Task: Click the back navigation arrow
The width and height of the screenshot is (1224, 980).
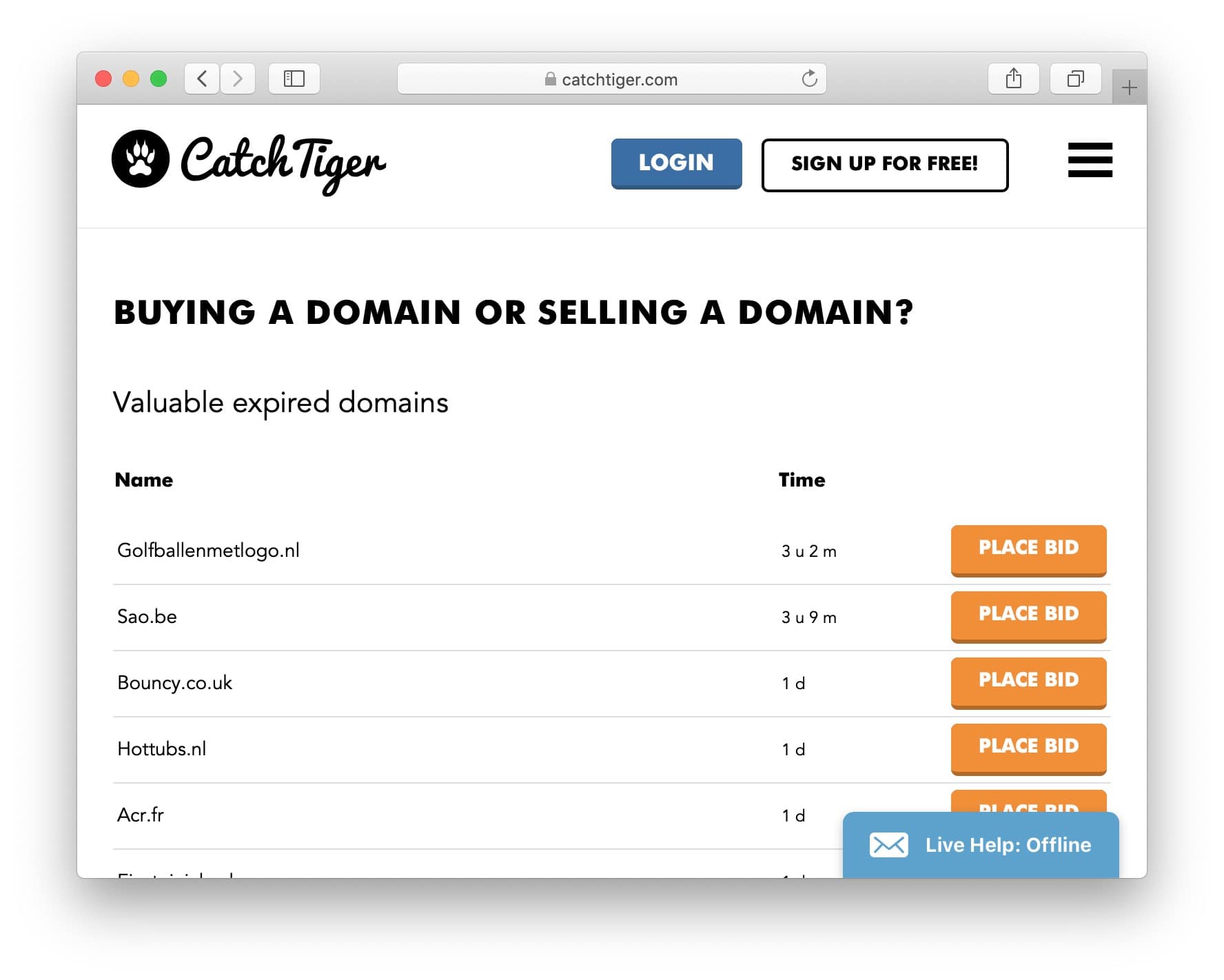Action: click(201, 78)
